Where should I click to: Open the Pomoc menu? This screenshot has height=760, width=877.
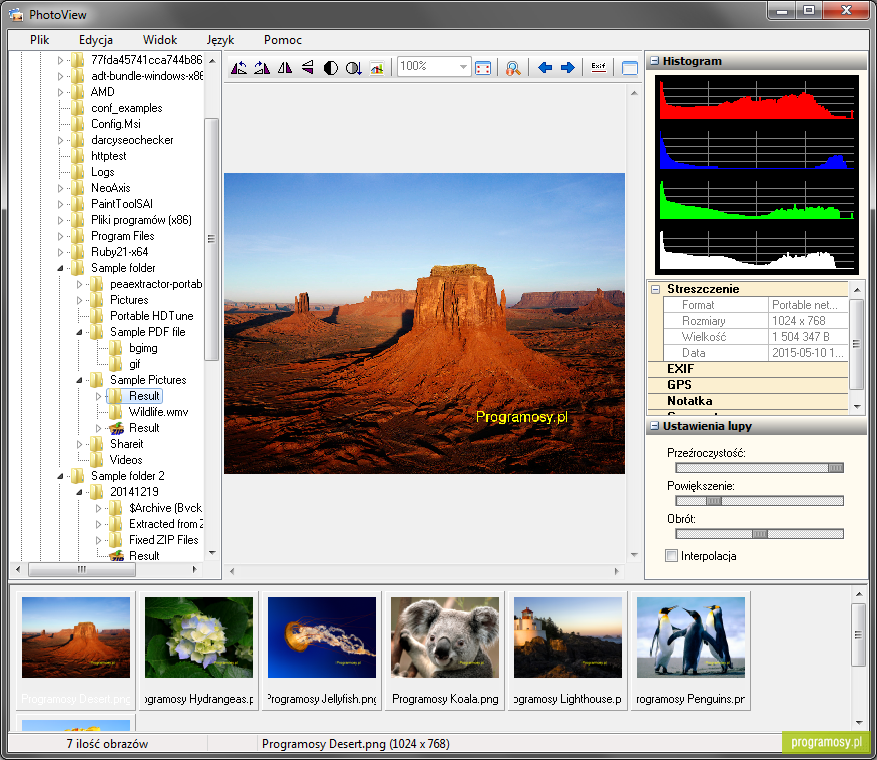[x=283, y=40]
